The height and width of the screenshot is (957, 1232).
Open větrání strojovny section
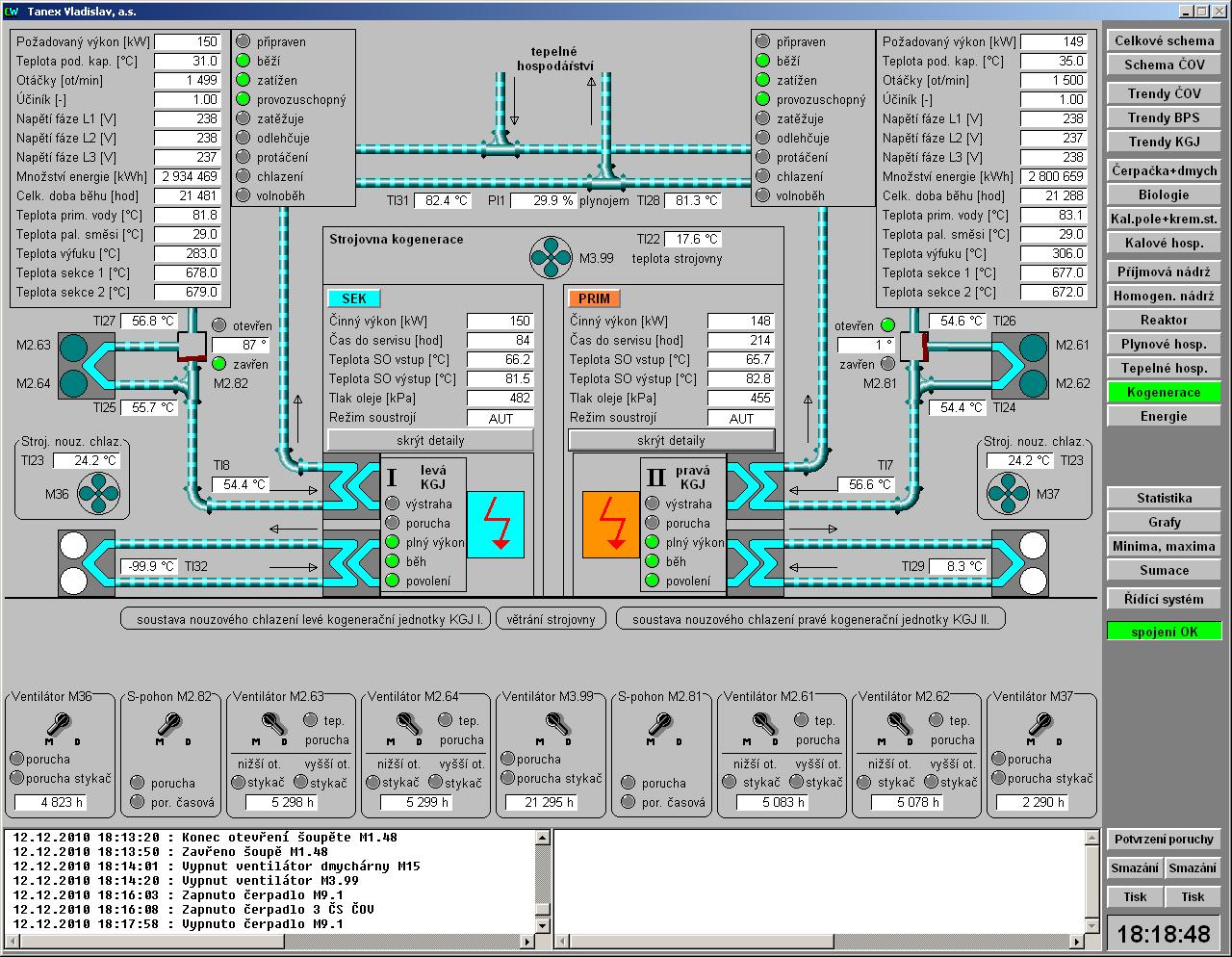(x=552, y=619)
